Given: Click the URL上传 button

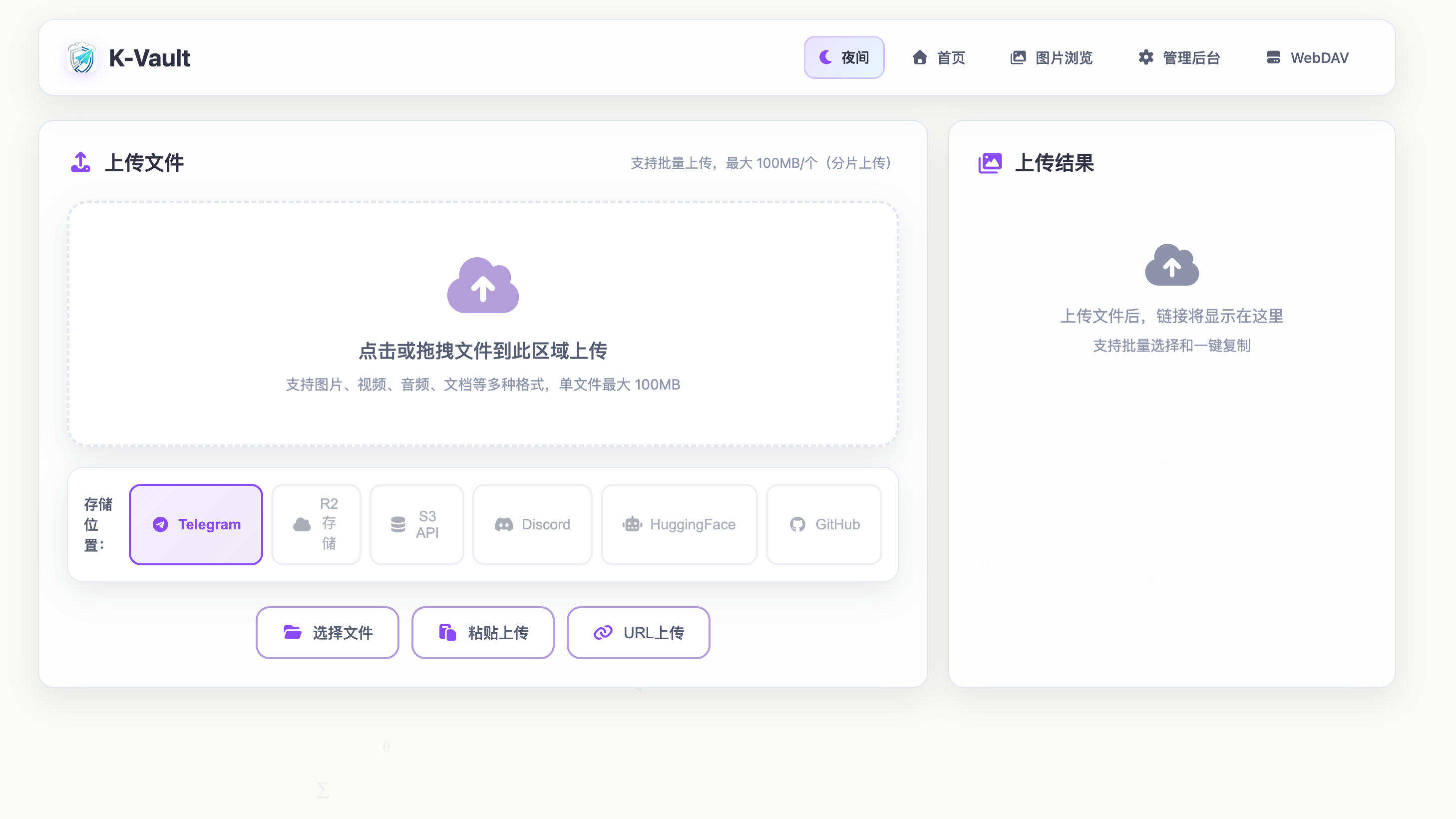Looking at the screenshot, I should point(638,633).
